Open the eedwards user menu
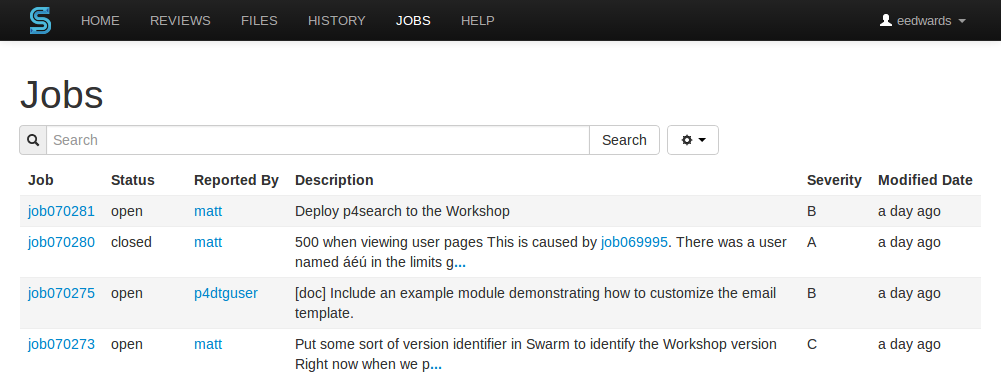The width and height of the screenshot is (1001, 379). 923,20
